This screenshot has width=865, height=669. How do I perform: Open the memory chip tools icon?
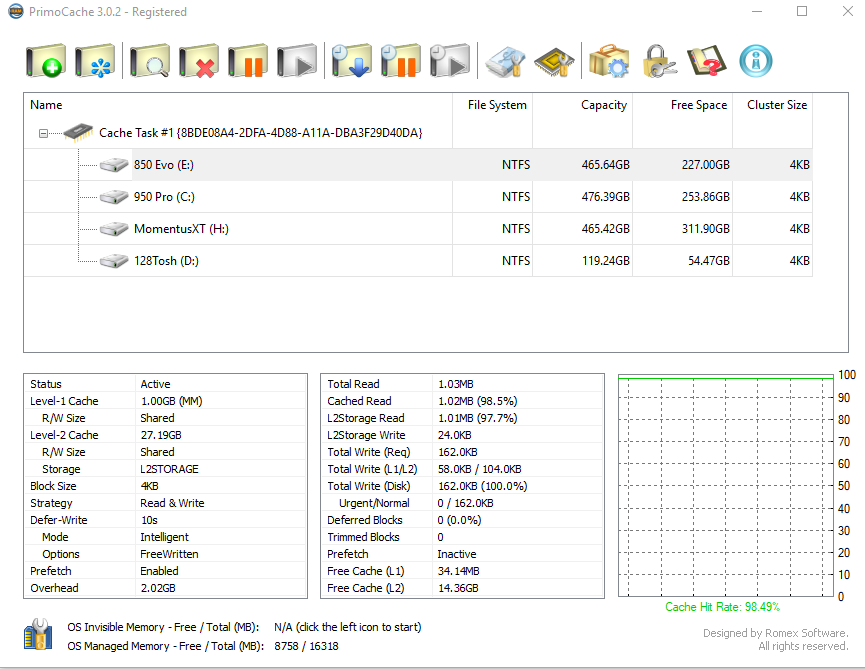[555, 62]
